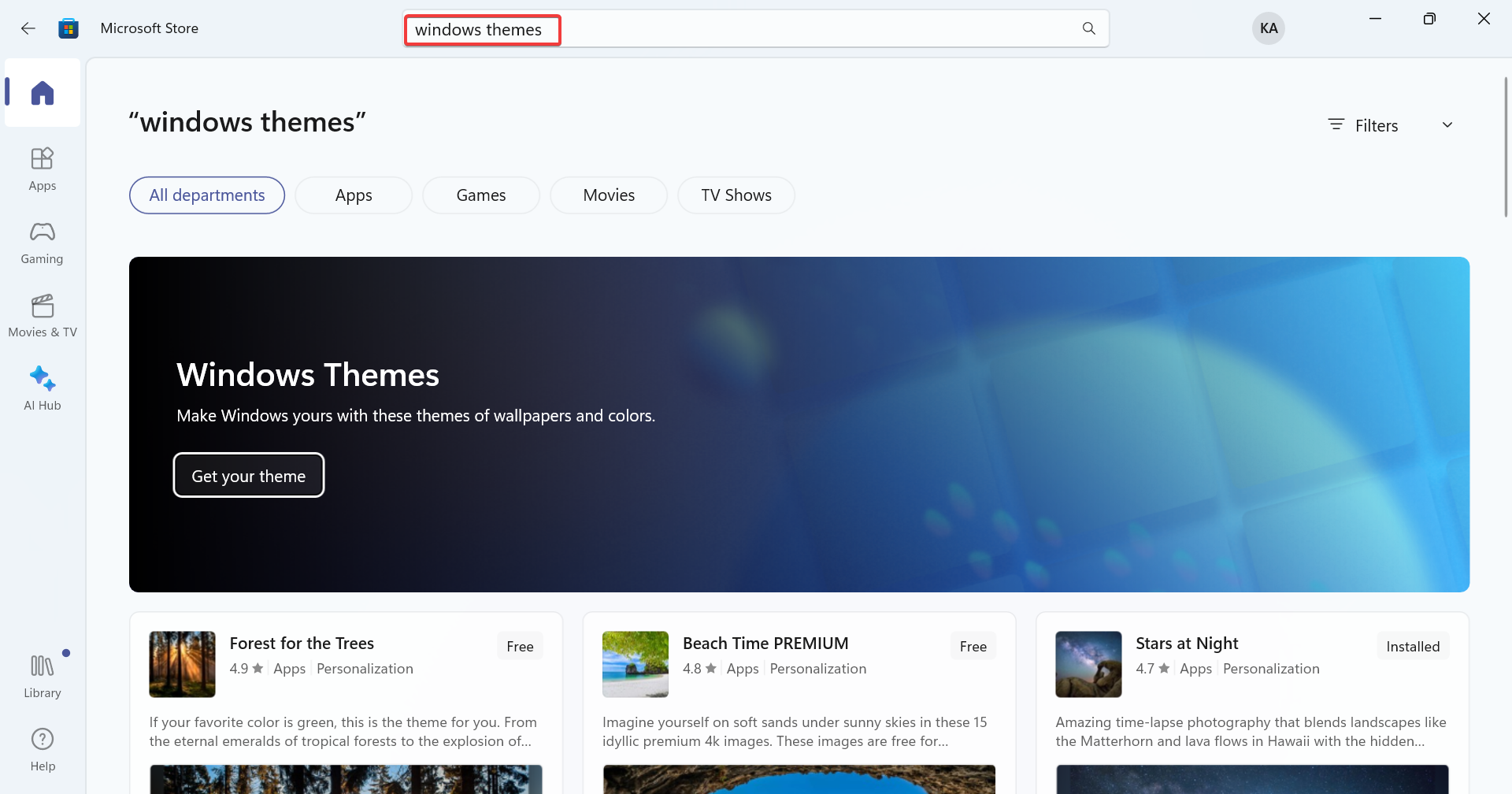Open the Apps section in the sidebar
Viewport: 1512px width, 794px height.
43,169
